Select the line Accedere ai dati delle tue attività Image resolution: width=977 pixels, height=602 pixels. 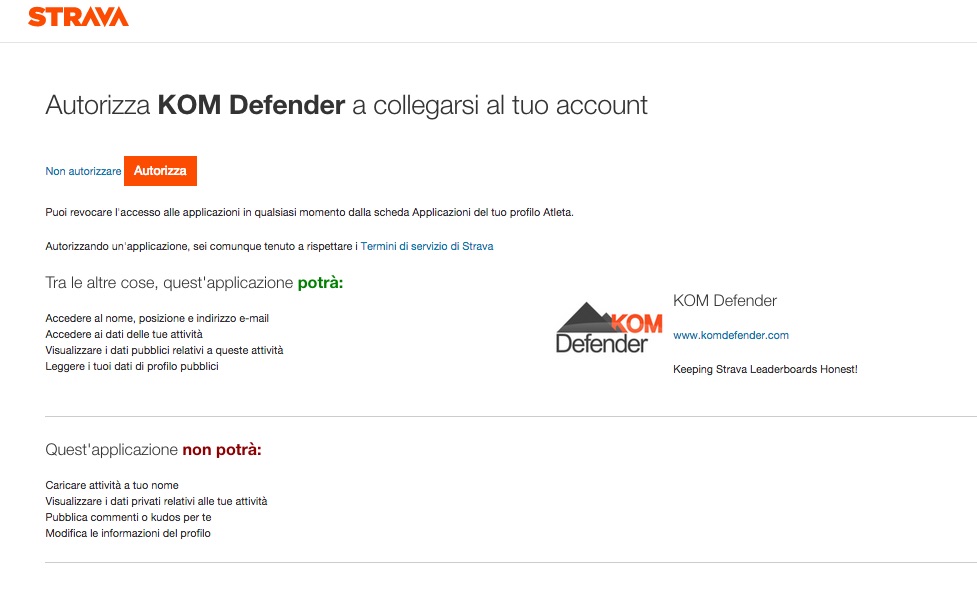124,334
